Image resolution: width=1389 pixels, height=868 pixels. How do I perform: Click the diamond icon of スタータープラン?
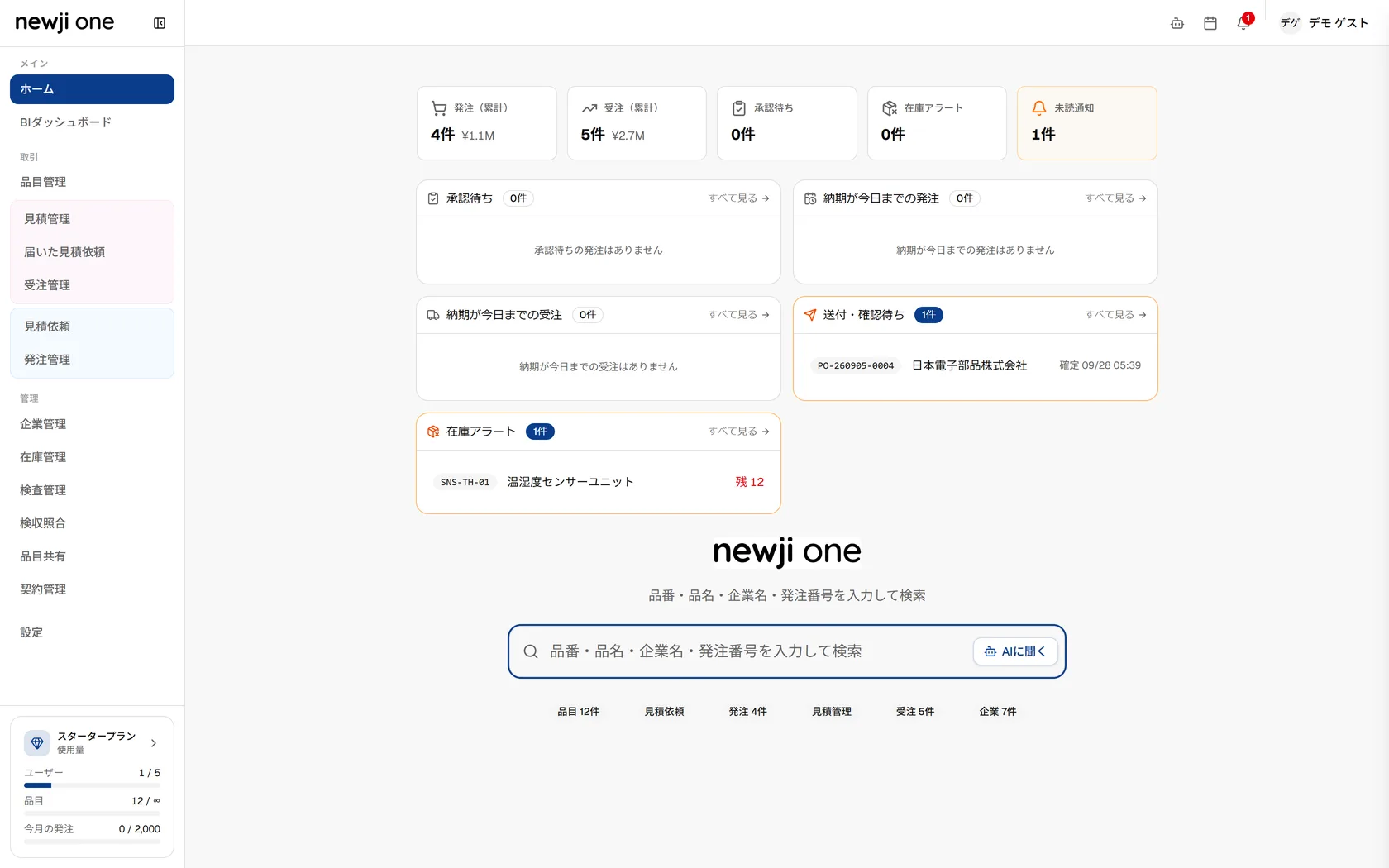click(37, 742)
